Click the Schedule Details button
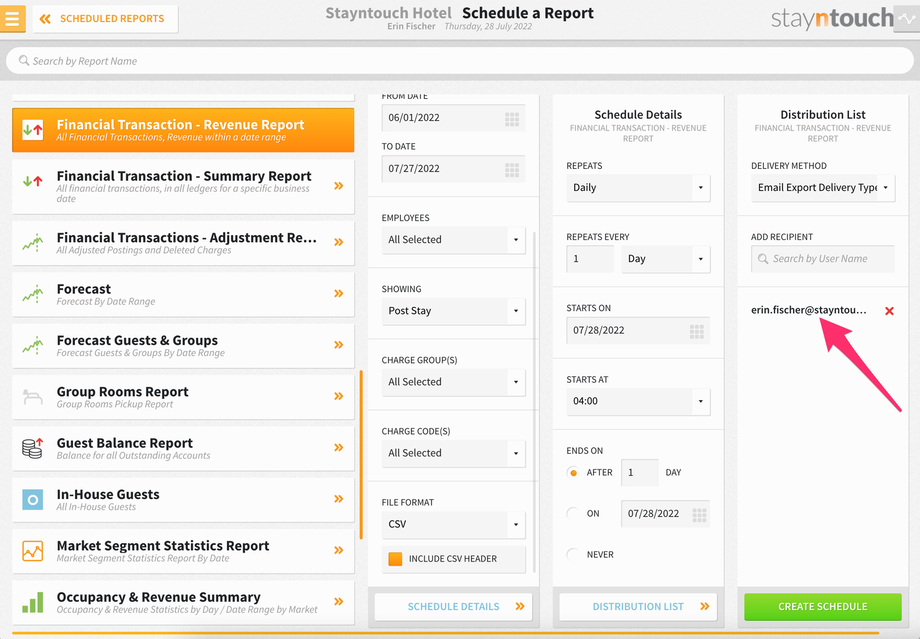Viewport: 920px width, 639px height. click(454, 607)
